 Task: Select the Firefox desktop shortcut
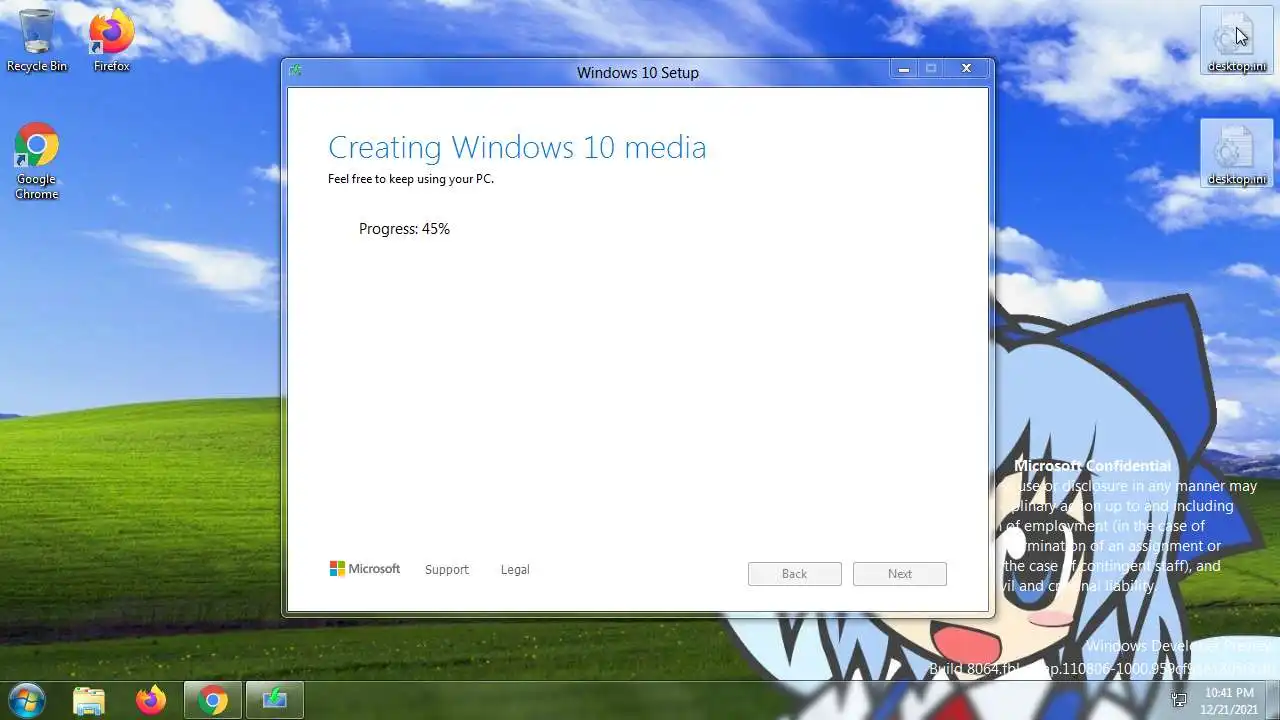pyautogui.click(x=111, y=40)
